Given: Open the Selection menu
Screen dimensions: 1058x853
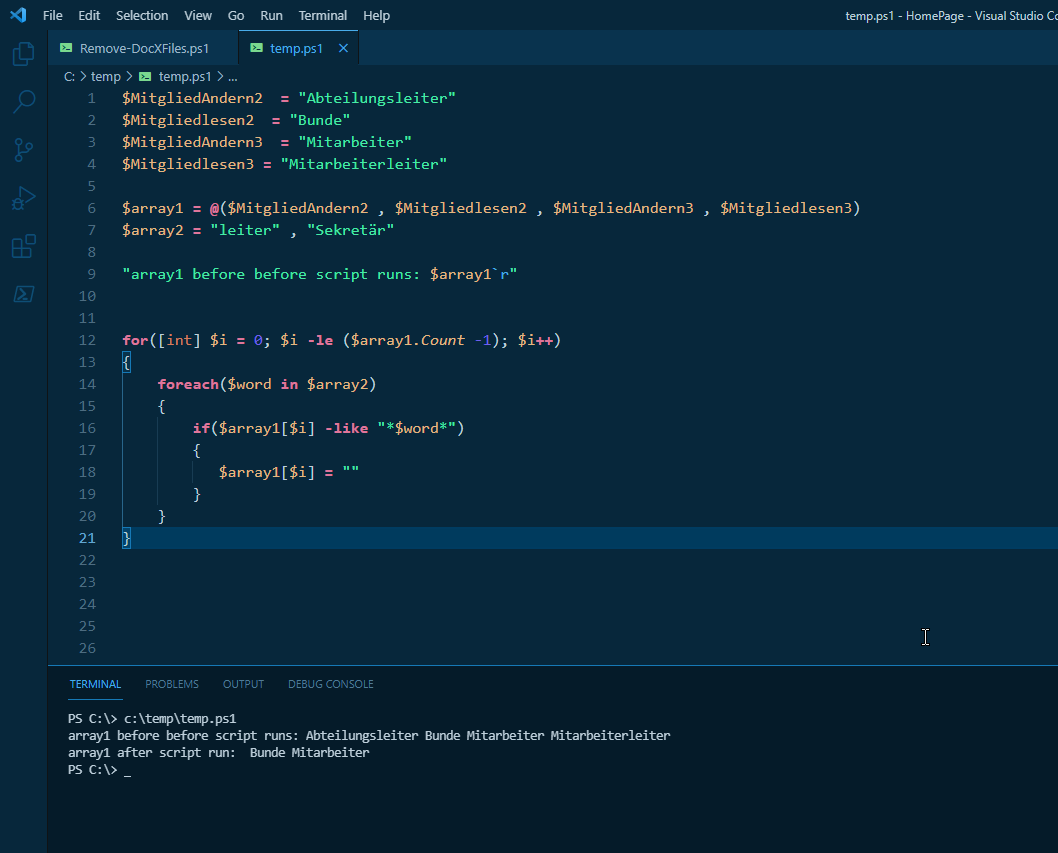Looking at the screenshot, I should (x=142, y=15).
